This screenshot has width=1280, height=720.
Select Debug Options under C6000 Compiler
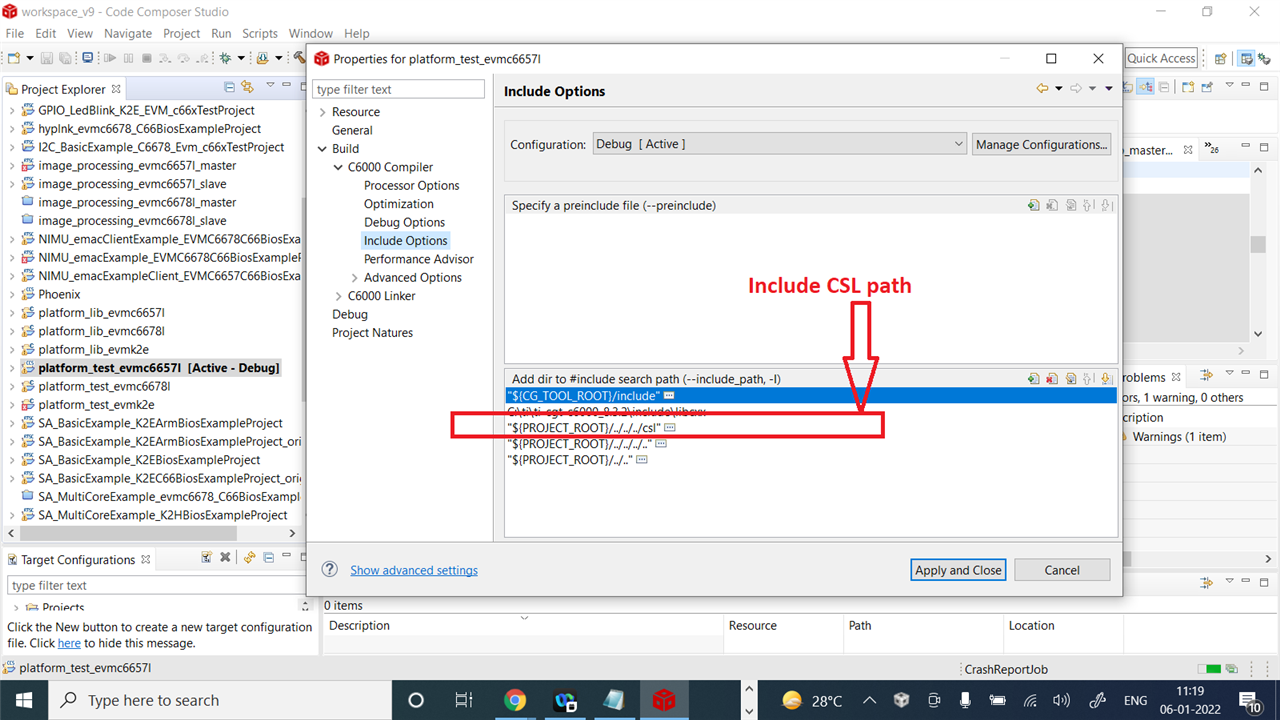[x=404, y=222]
